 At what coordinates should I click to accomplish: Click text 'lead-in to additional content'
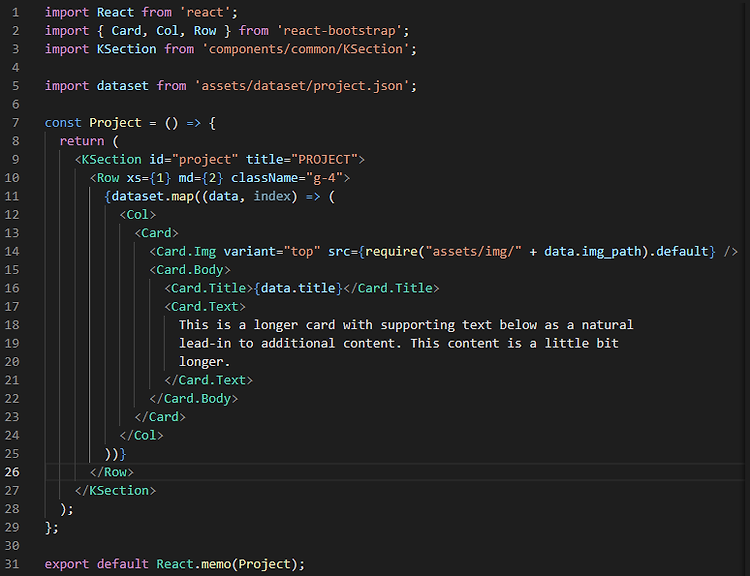[287, 343]
